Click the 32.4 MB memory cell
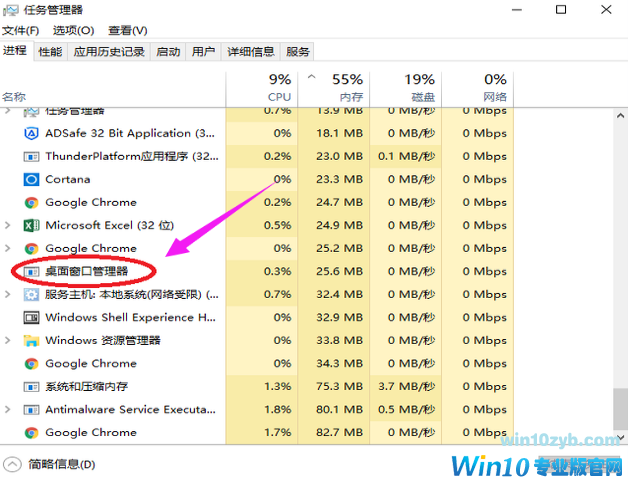Image resolution: width=628 pixels, height=480 pixels. pyautogui.click(x=334, y=294)
